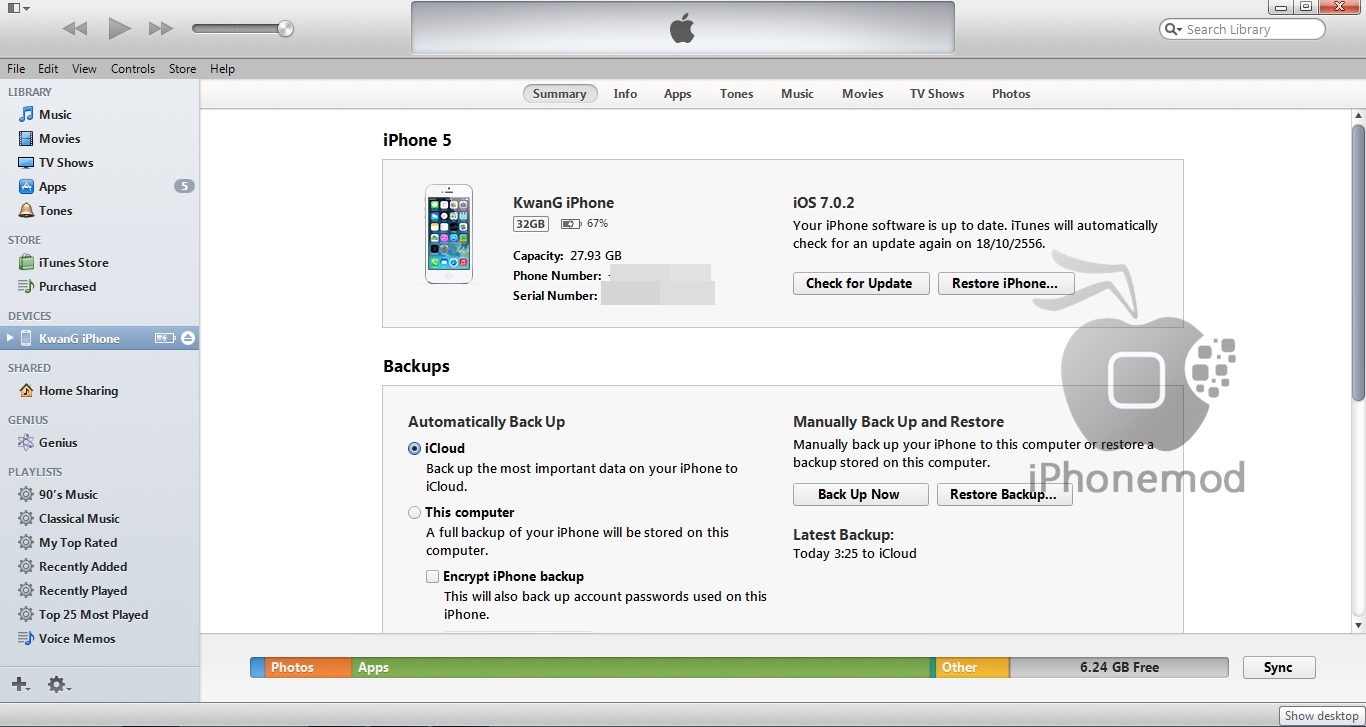The image size is (1366, 727).
Task: Click the Play button in playback controls
Action: pos(119,29)
